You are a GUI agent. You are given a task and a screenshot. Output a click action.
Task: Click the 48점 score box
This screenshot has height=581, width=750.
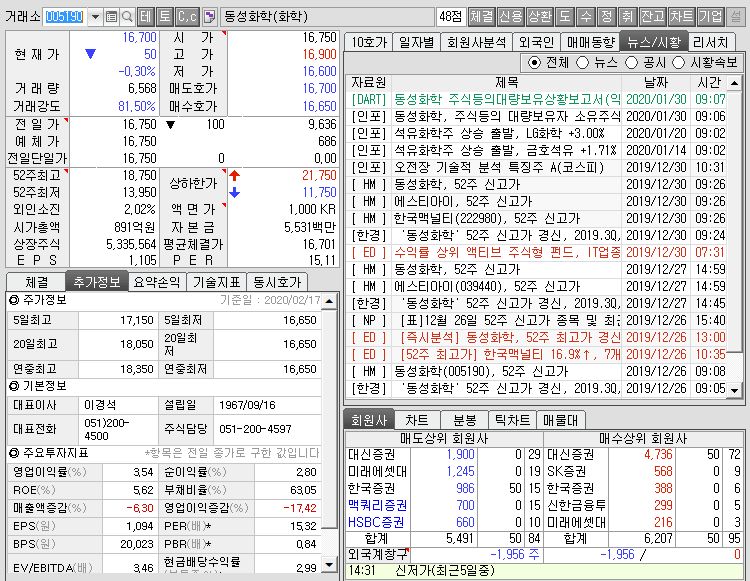(x=451, y=17)
